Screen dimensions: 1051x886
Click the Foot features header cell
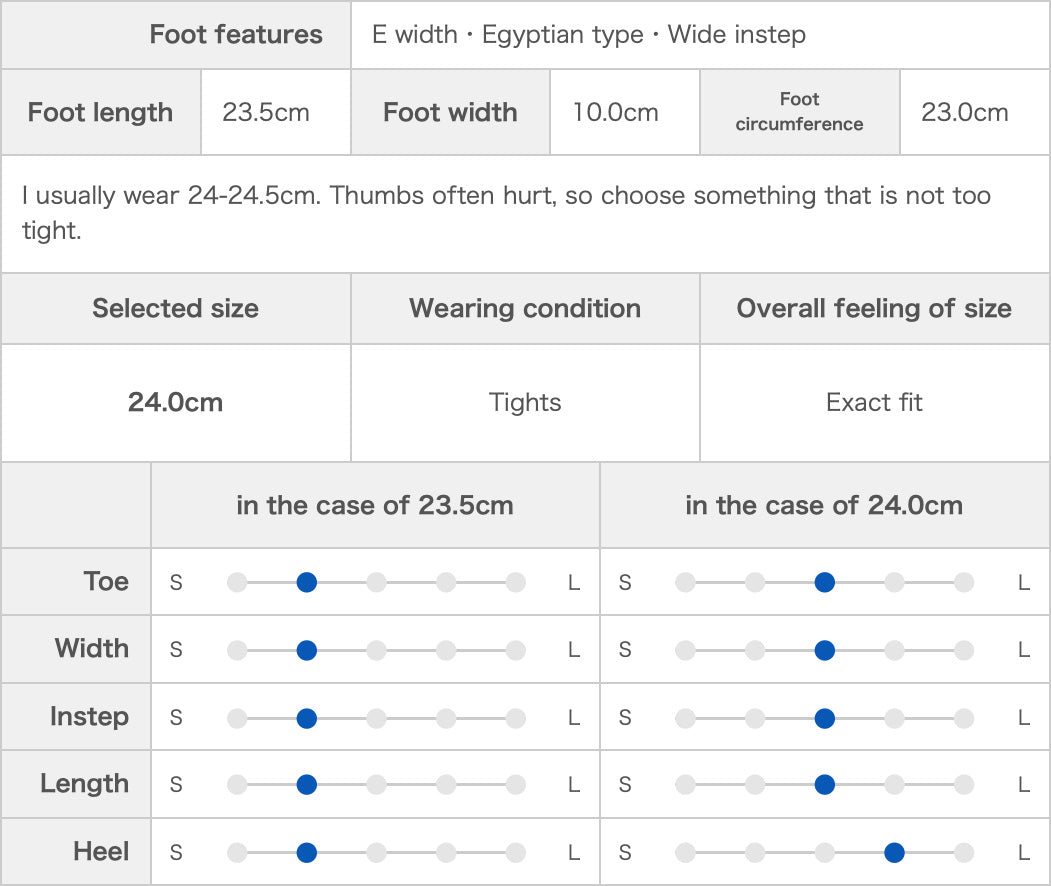235,35
